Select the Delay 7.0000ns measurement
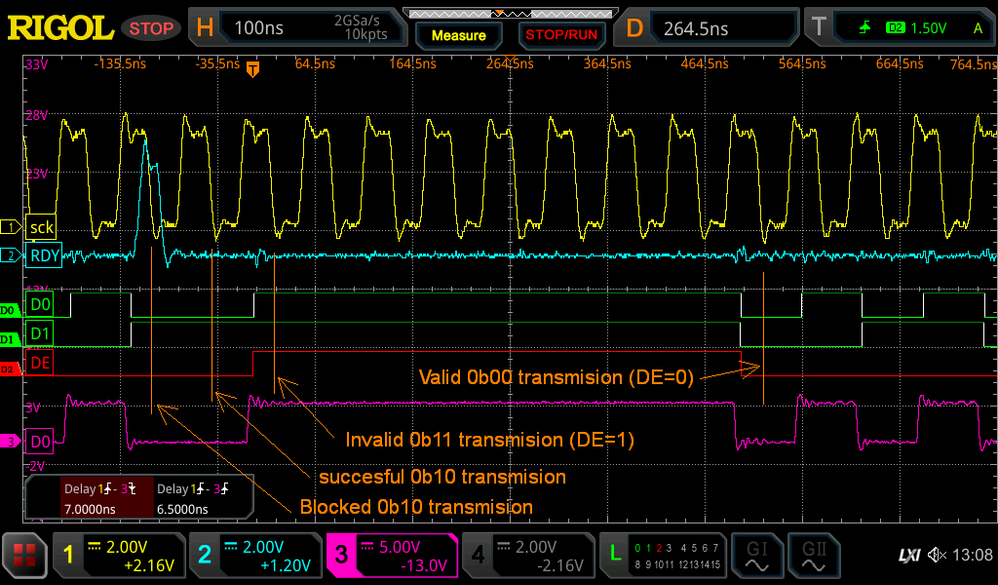Screen dimensions: 998x585 click(x=108, y=498)
